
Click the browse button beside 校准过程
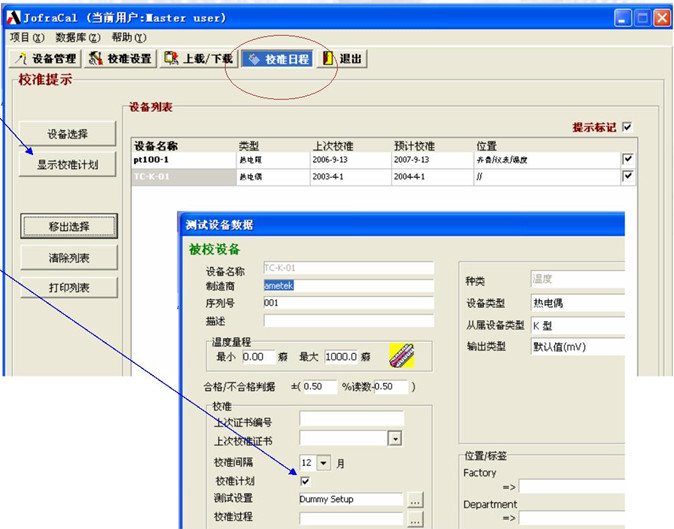[x=415, y=519]
